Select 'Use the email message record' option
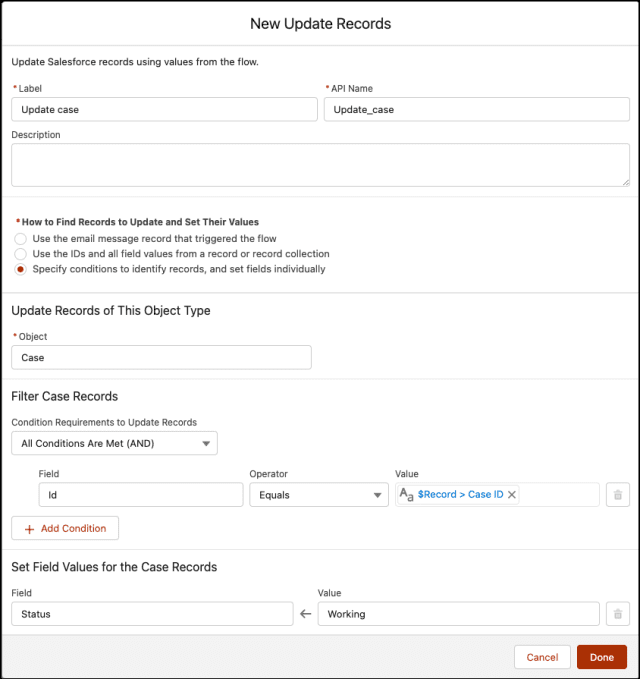This screenshot has width=640, height=679. 20,239
